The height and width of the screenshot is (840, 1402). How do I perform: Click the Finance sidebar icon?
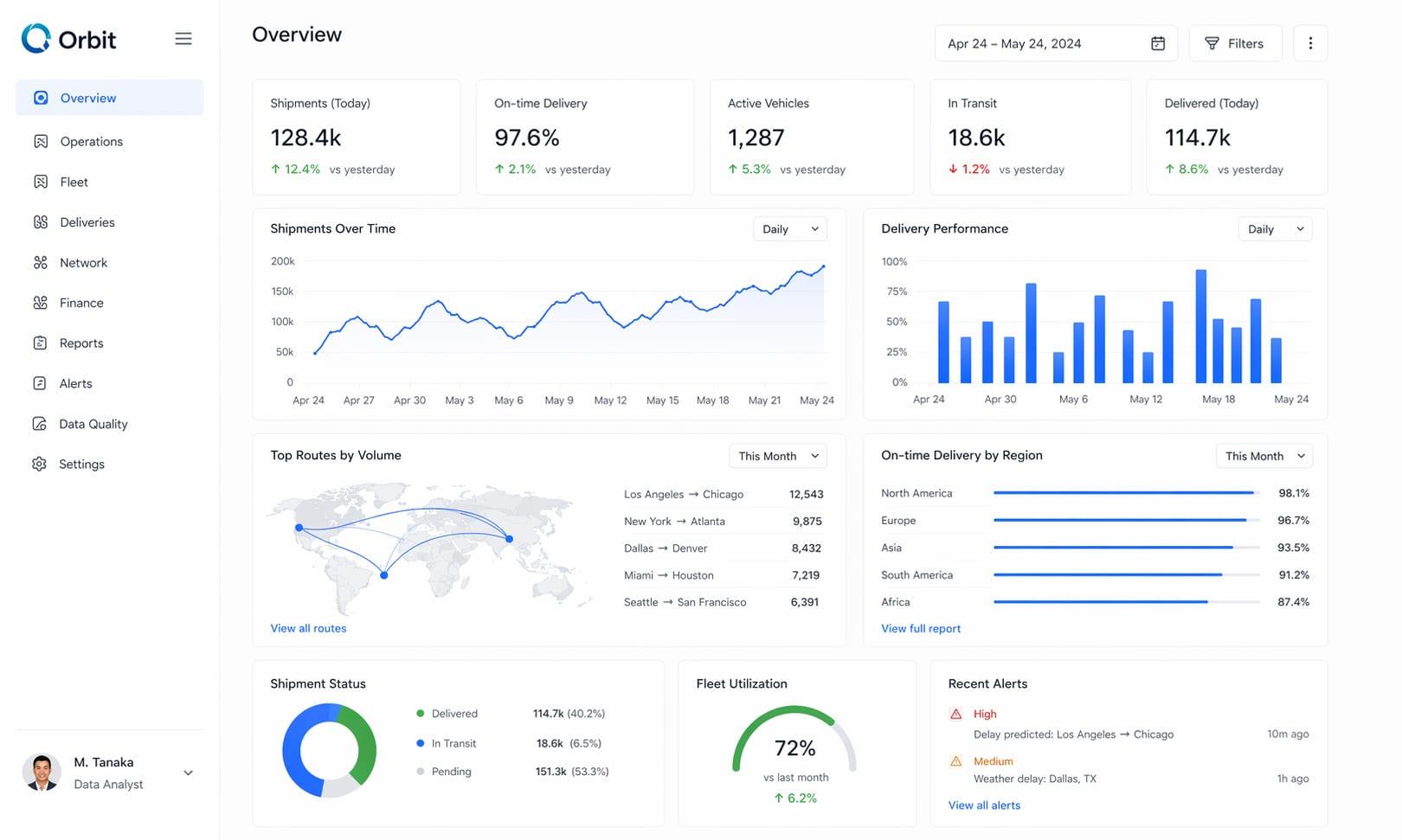pos(41,303)
